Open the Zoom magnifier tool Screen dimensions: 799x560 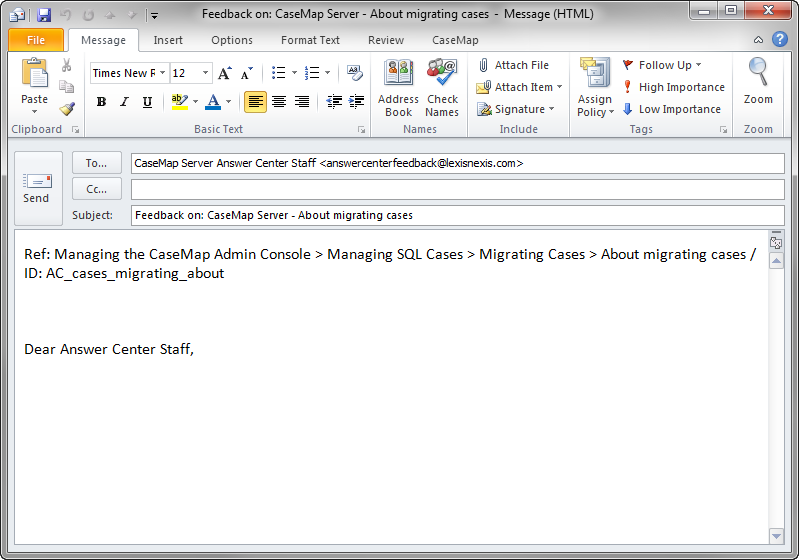758,82
